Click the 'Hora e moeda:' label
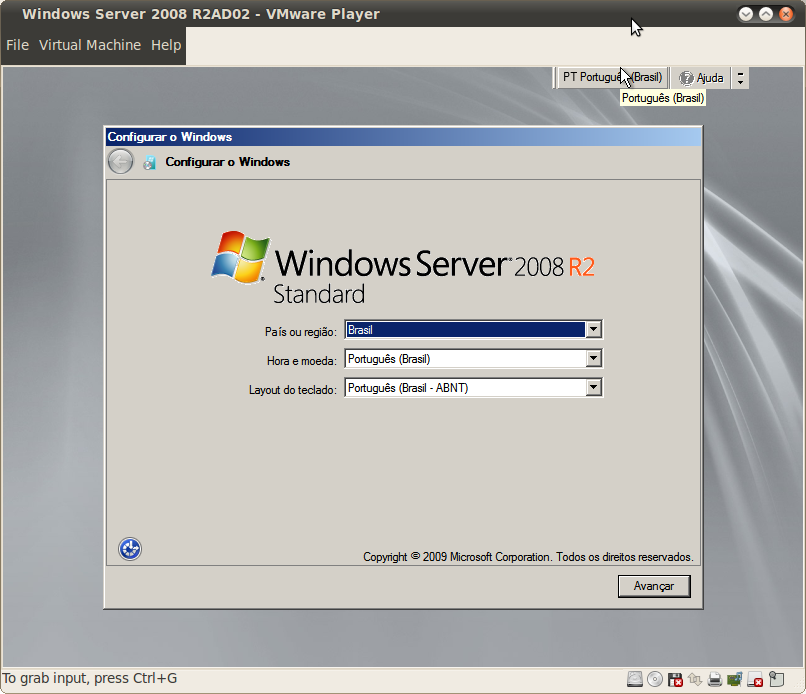 pos(302,361)
